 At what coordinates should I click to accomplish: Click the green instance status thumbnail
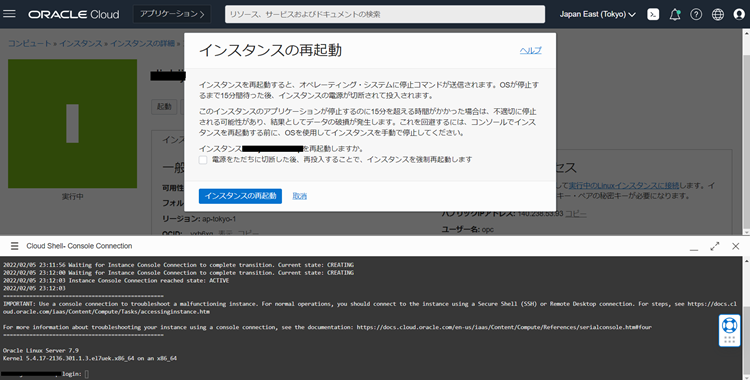[72, 123]
